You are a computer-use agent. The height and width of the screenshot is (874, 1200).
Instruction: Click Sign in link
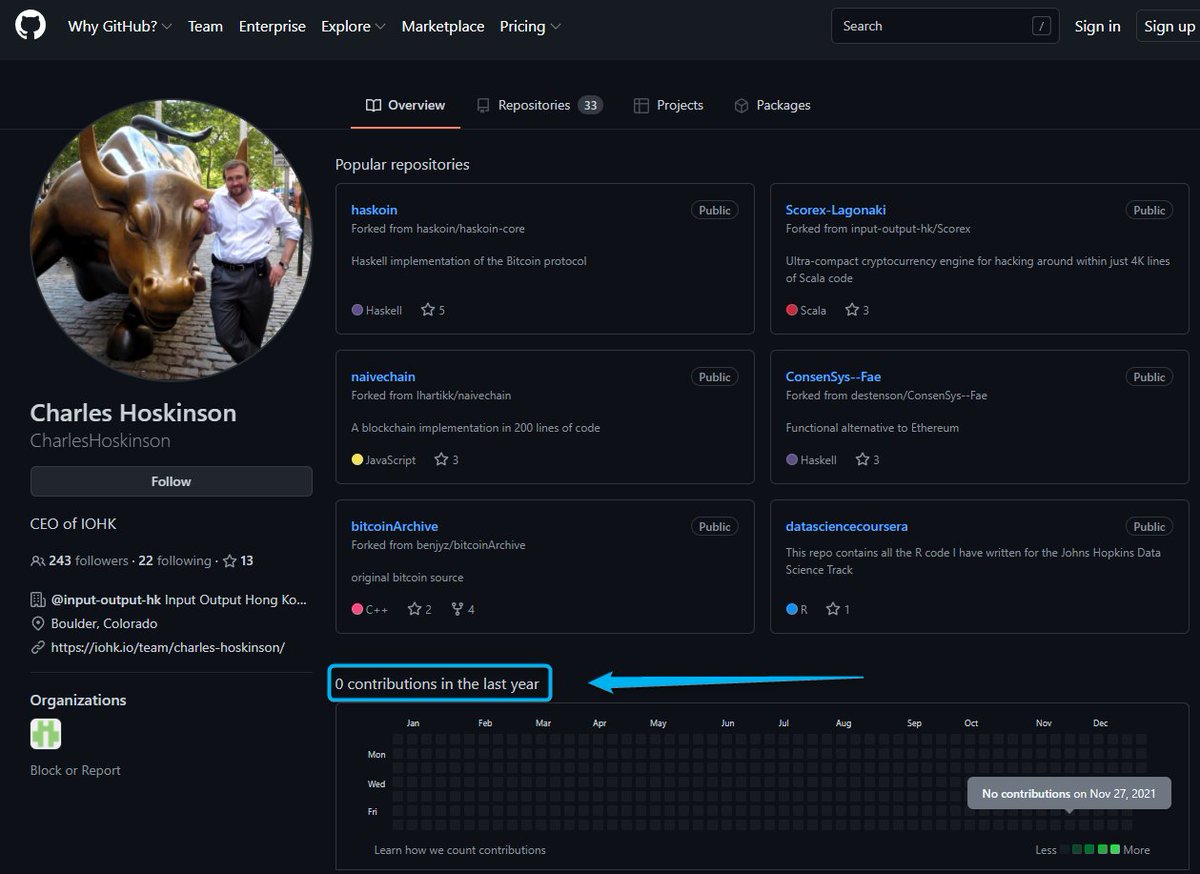point(1097,26)
